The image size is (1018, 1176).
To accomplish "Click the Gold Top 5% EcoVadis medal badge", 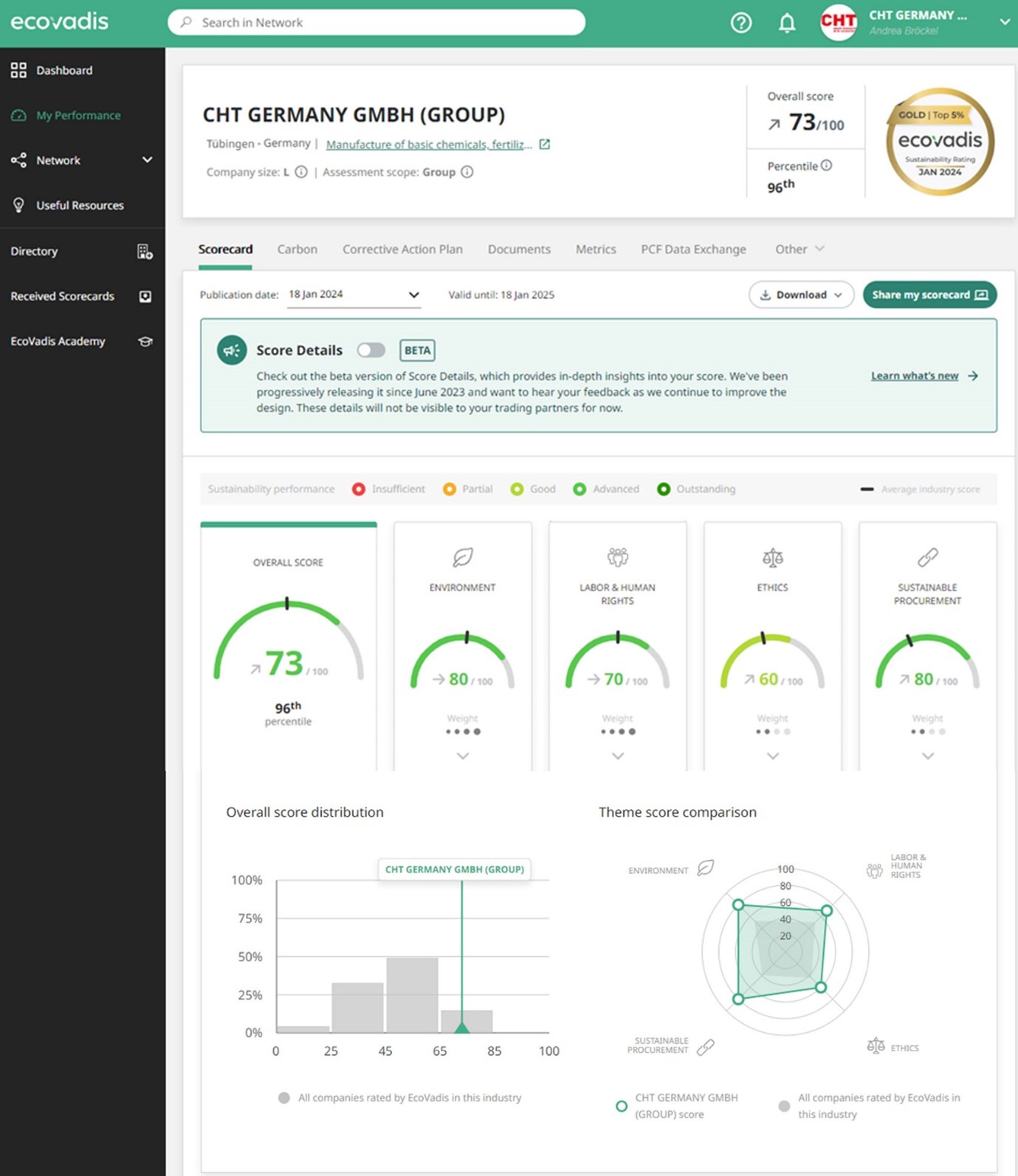I will pos(940,142).
